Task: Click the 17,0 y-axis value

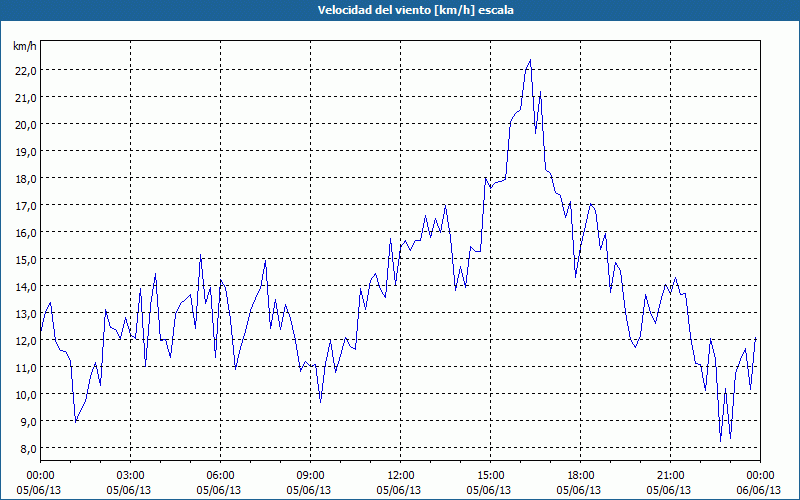Action: [26, 206]
